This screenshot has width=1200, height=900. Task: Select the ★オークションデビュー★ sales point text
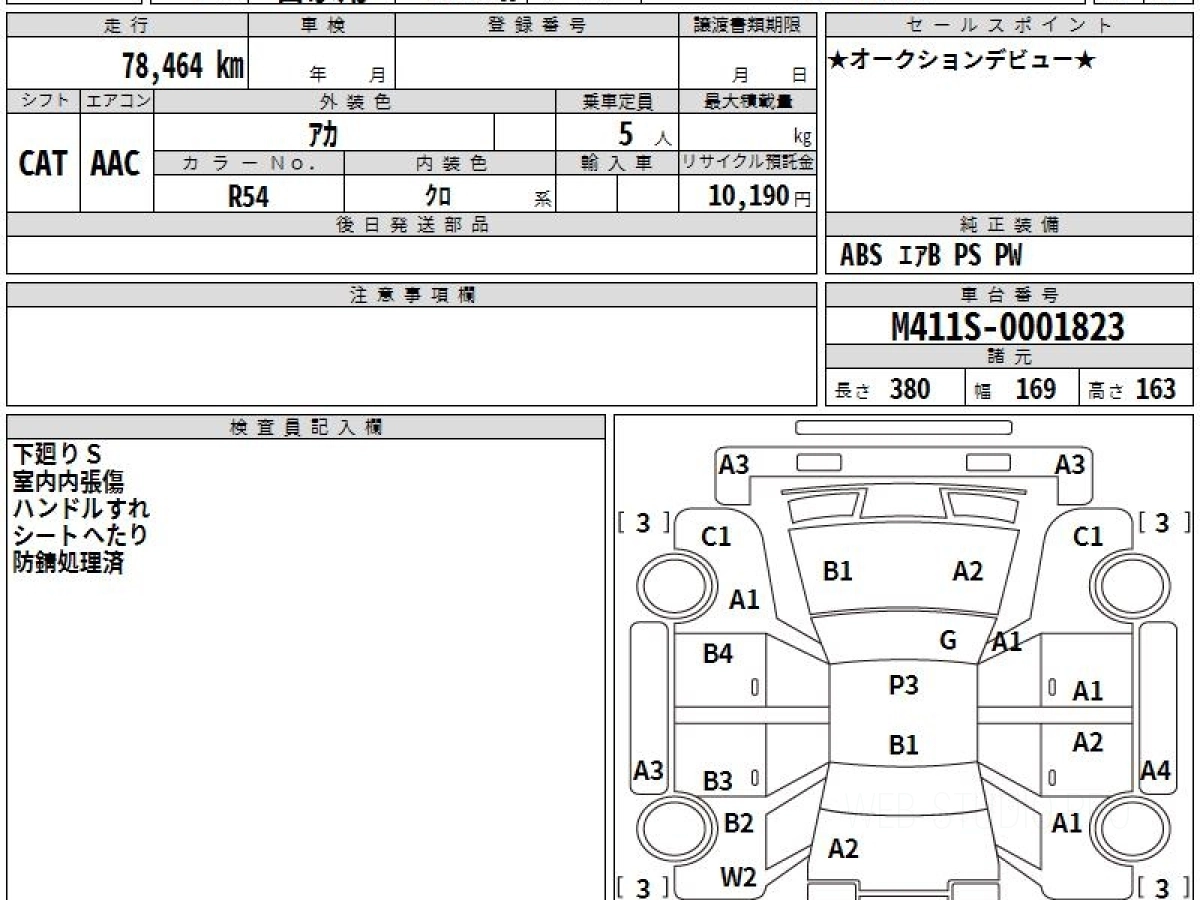click(962, 61)
